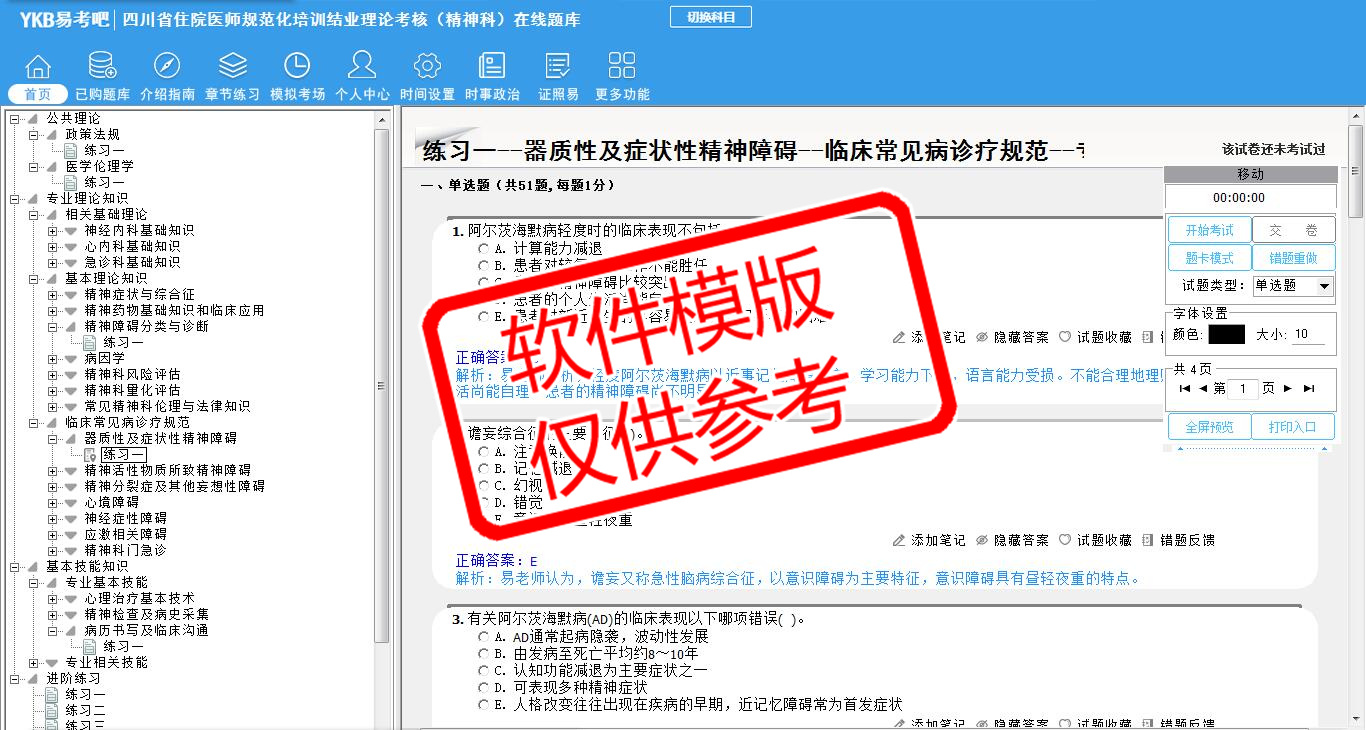Select option A for question 3
The height and width of the screenshot is (730, 1366).
click(x=484, y=637)
